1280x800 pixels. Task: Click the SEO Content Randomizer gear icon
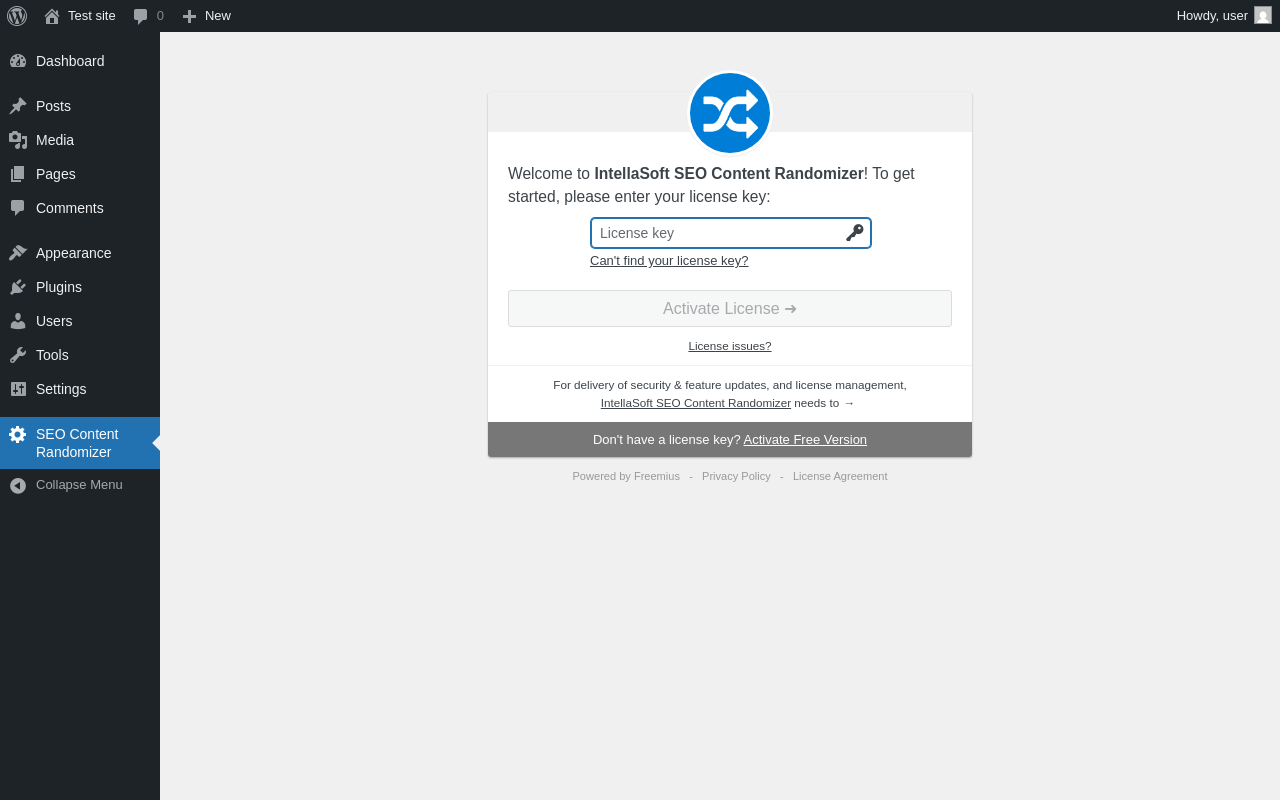[x=18, y=434]
